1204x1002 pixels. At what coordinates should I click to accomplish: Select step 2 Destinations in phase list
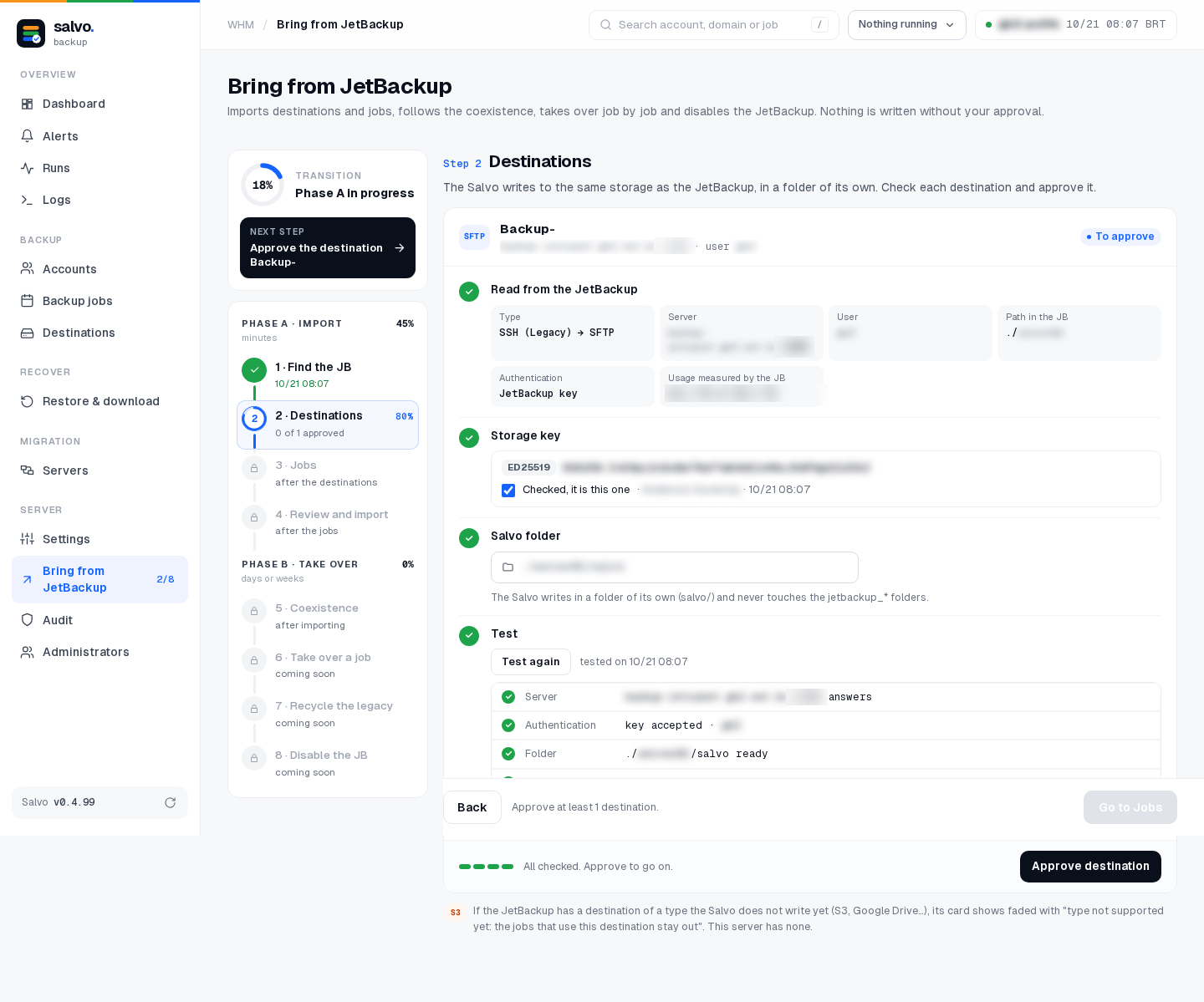click(328, 425)
